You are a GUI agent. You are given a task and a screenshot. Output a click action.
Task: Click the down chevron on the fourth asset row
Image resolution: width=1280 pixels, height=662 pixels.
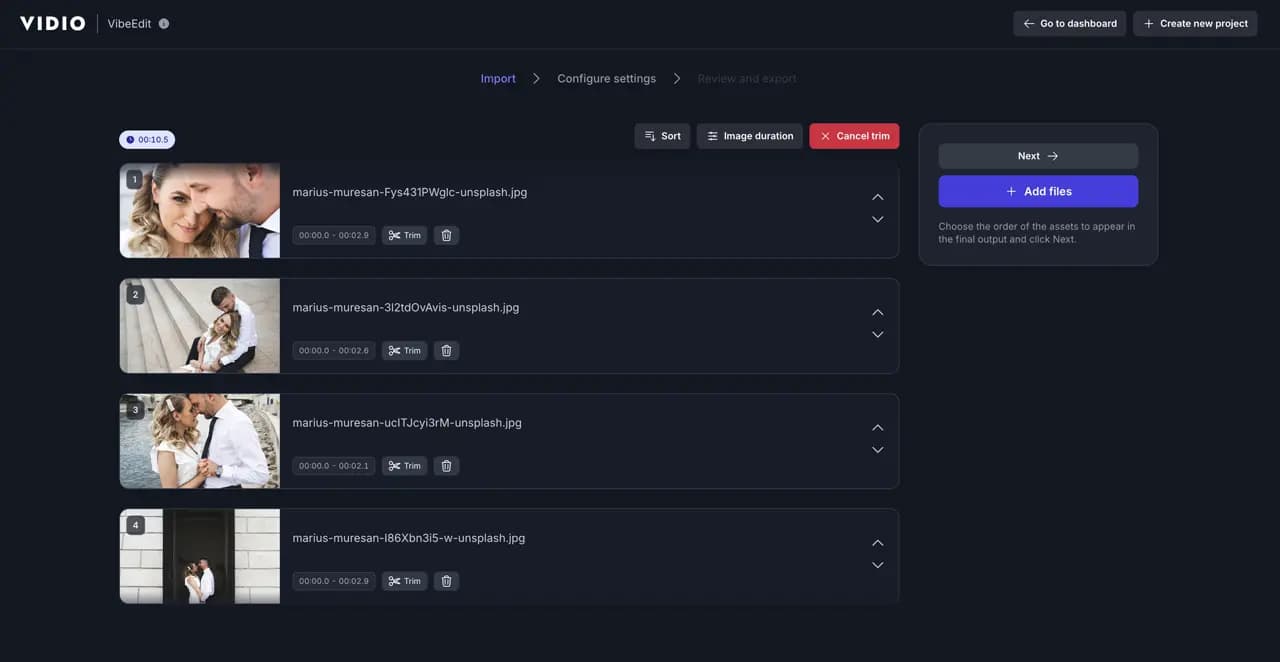click(877, 565)
